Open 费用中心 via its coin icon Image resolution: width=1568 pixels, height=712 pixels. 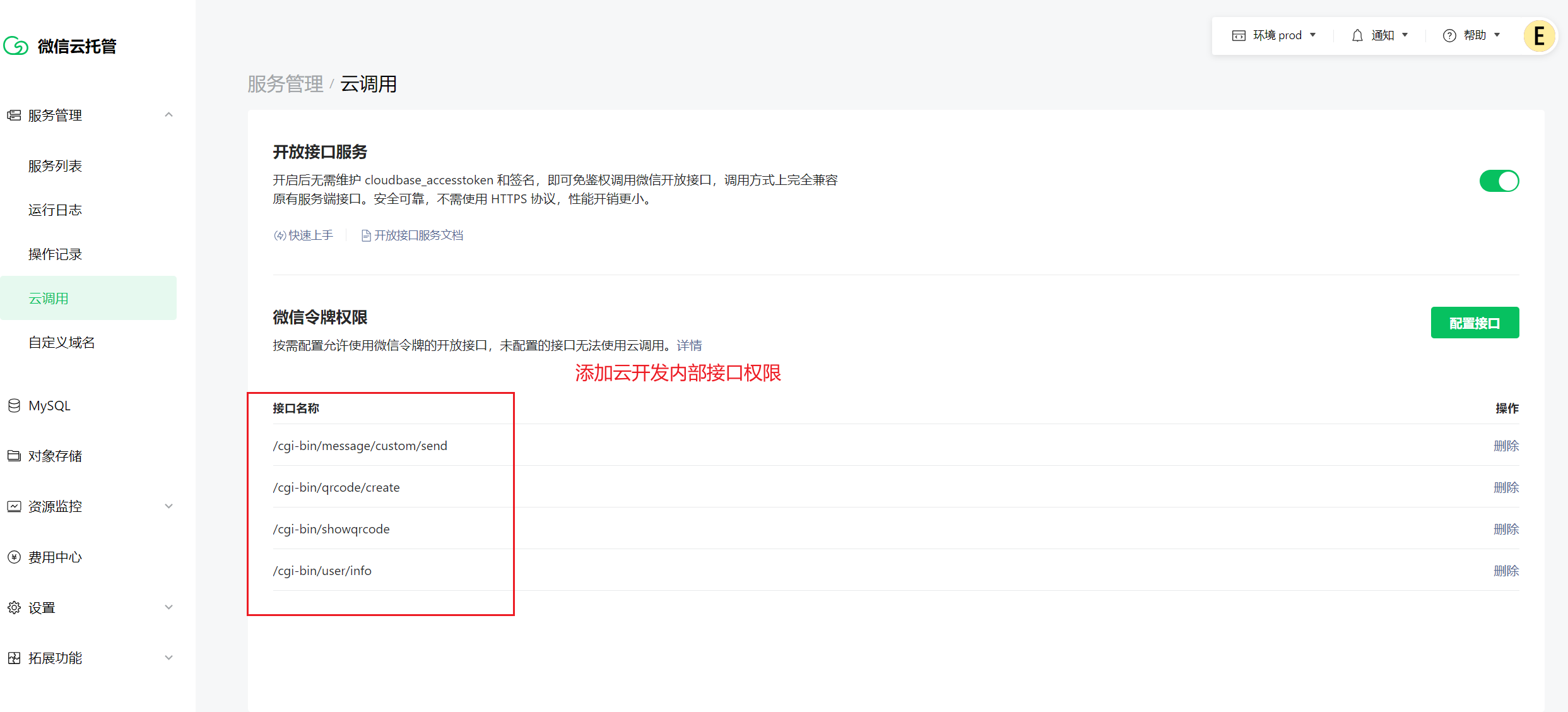(x=14, y=556)
